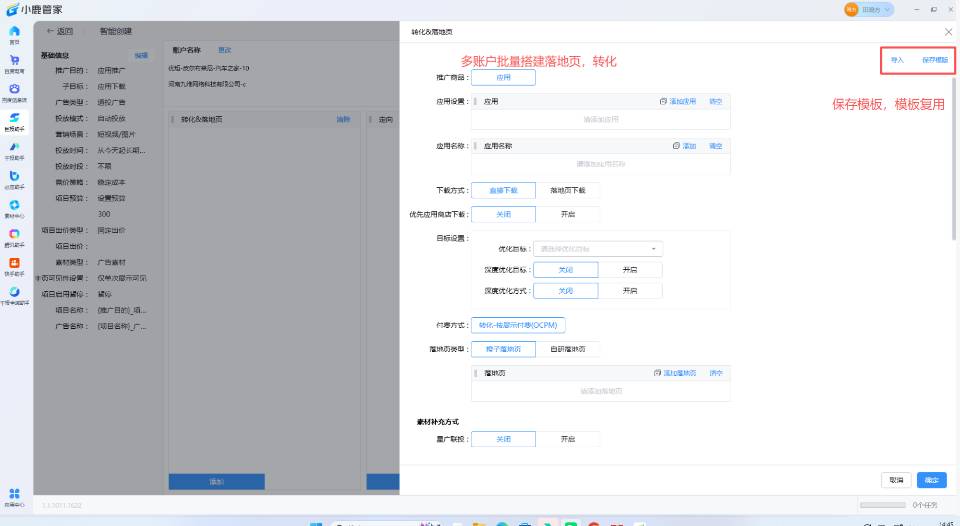Click the 添加应用 icon in 应用设置 row
Image resolution: width=960 pixels, height=526 pixels.
click(662, 101)
